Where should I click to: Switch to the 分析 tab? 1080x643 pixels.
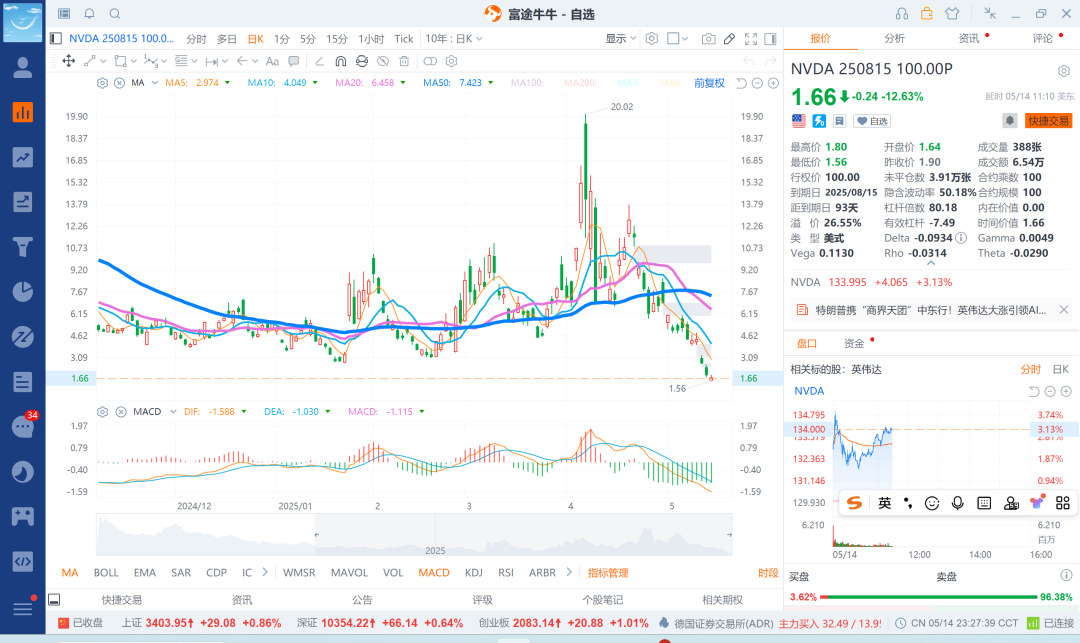pos(894,39)
